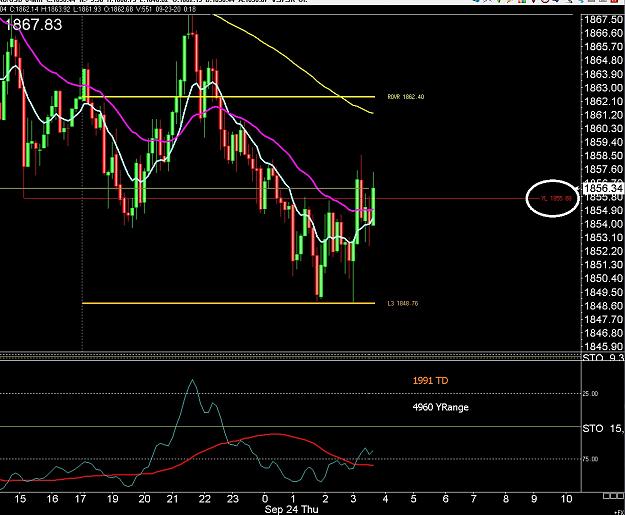625x515 pixels.
Task: Select the current price tag 1856.34
Action: coord(603,188)
